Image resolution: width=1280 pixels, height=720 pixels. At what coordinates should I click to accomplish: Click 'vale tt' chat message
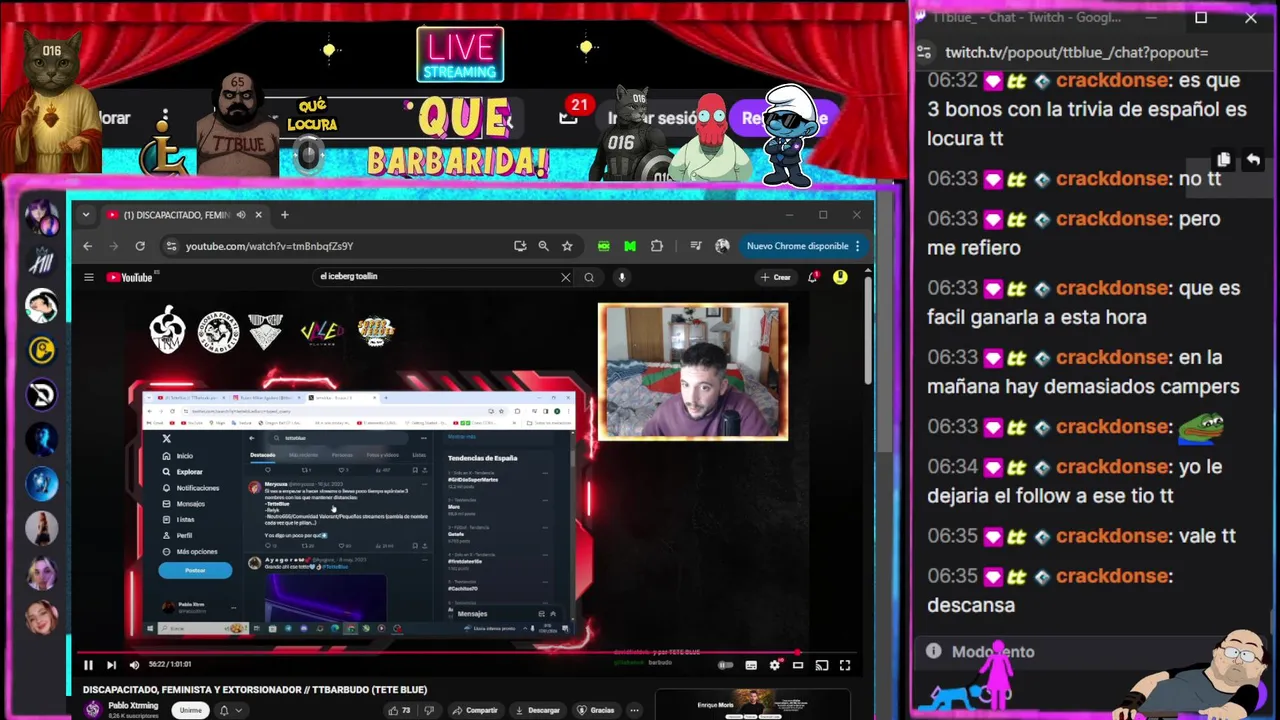click(x=1207, y=536)
